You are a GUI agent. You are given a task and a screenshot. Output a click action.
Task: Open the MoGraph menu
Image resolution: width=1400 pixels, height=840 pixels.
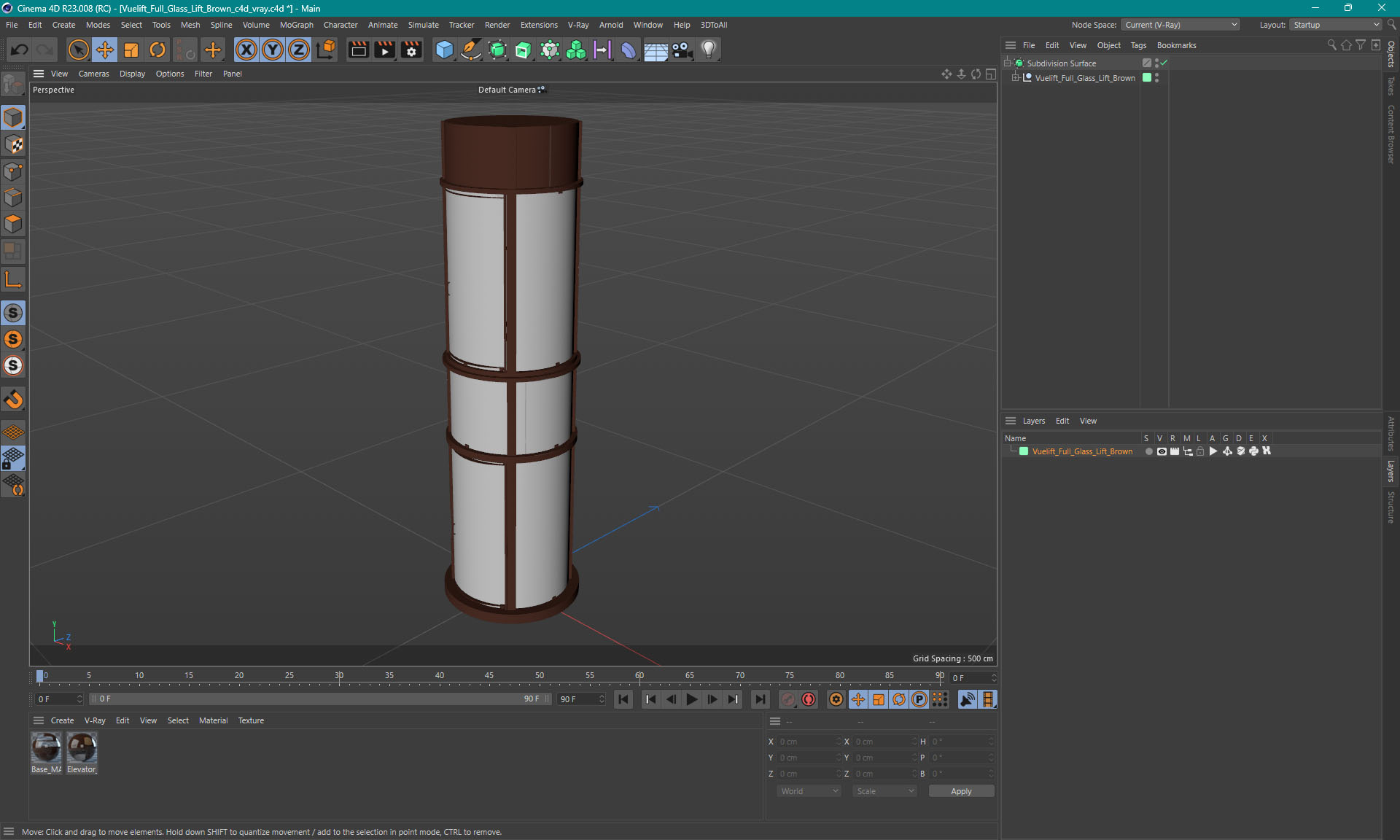point(296,25)
